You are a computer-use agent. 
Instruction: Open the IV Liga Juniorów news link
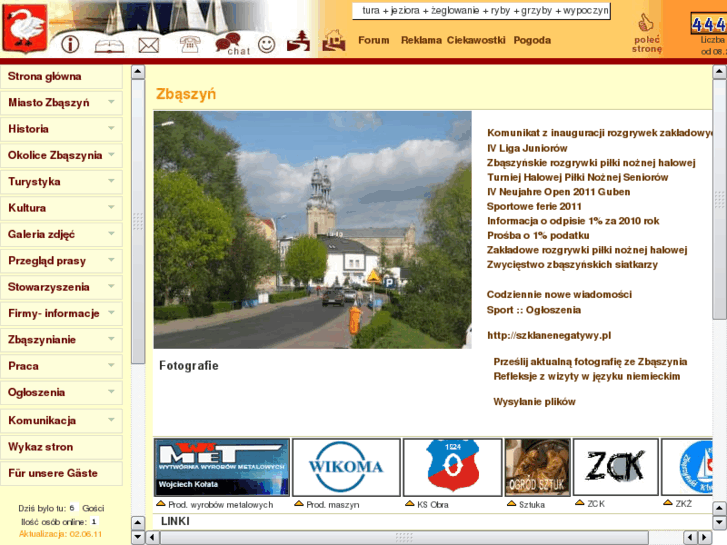pos(527,148)
